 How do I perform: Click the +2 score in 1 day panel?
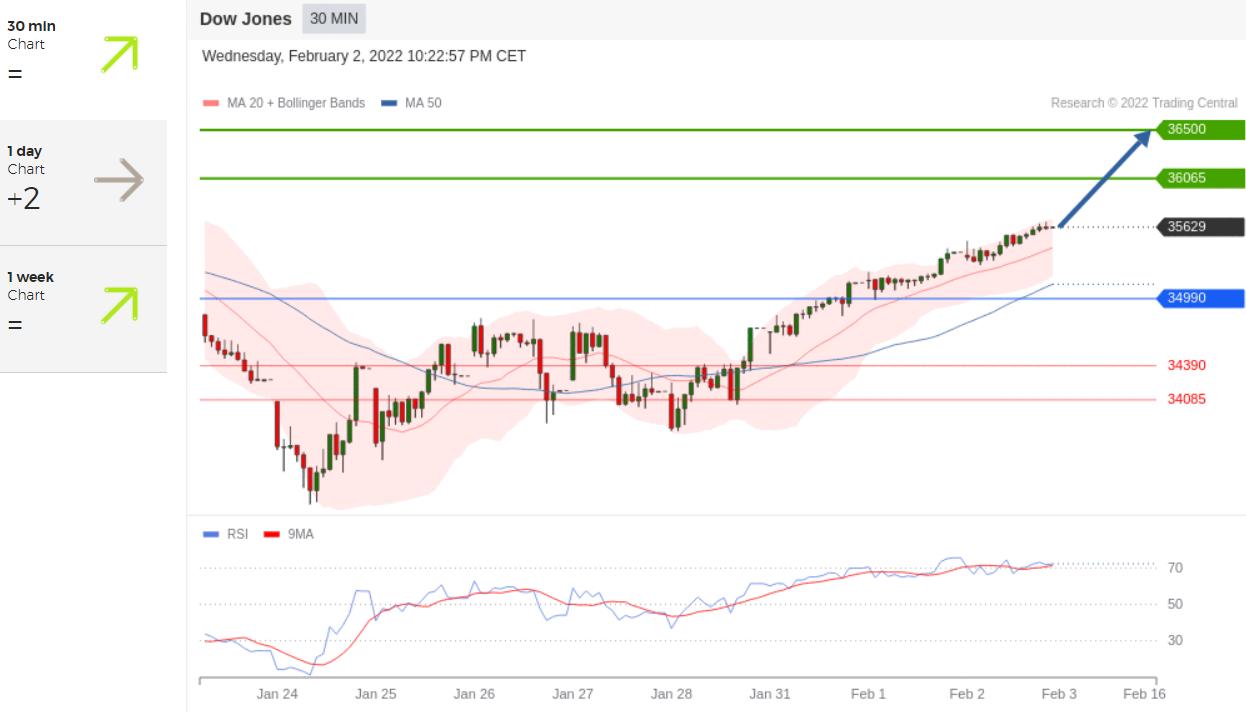point(24,199)
